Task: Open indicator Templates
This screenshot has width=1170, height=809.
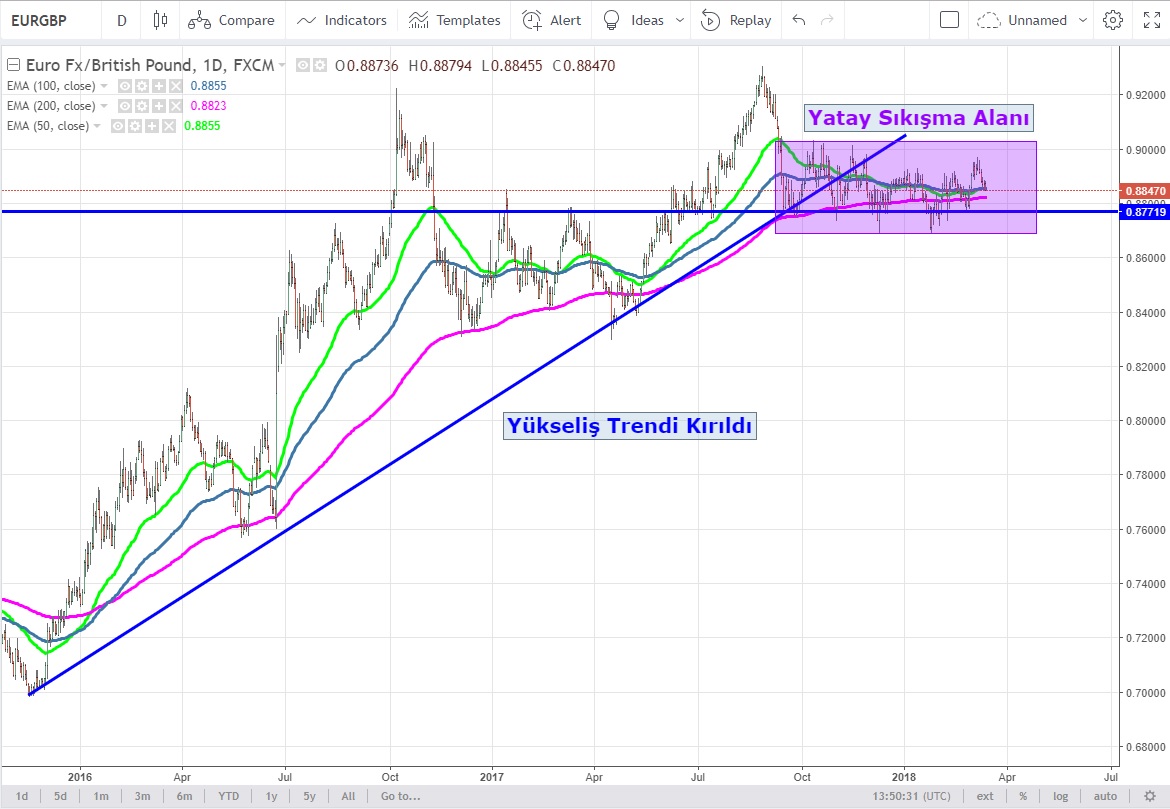Action: click(455, 20)
